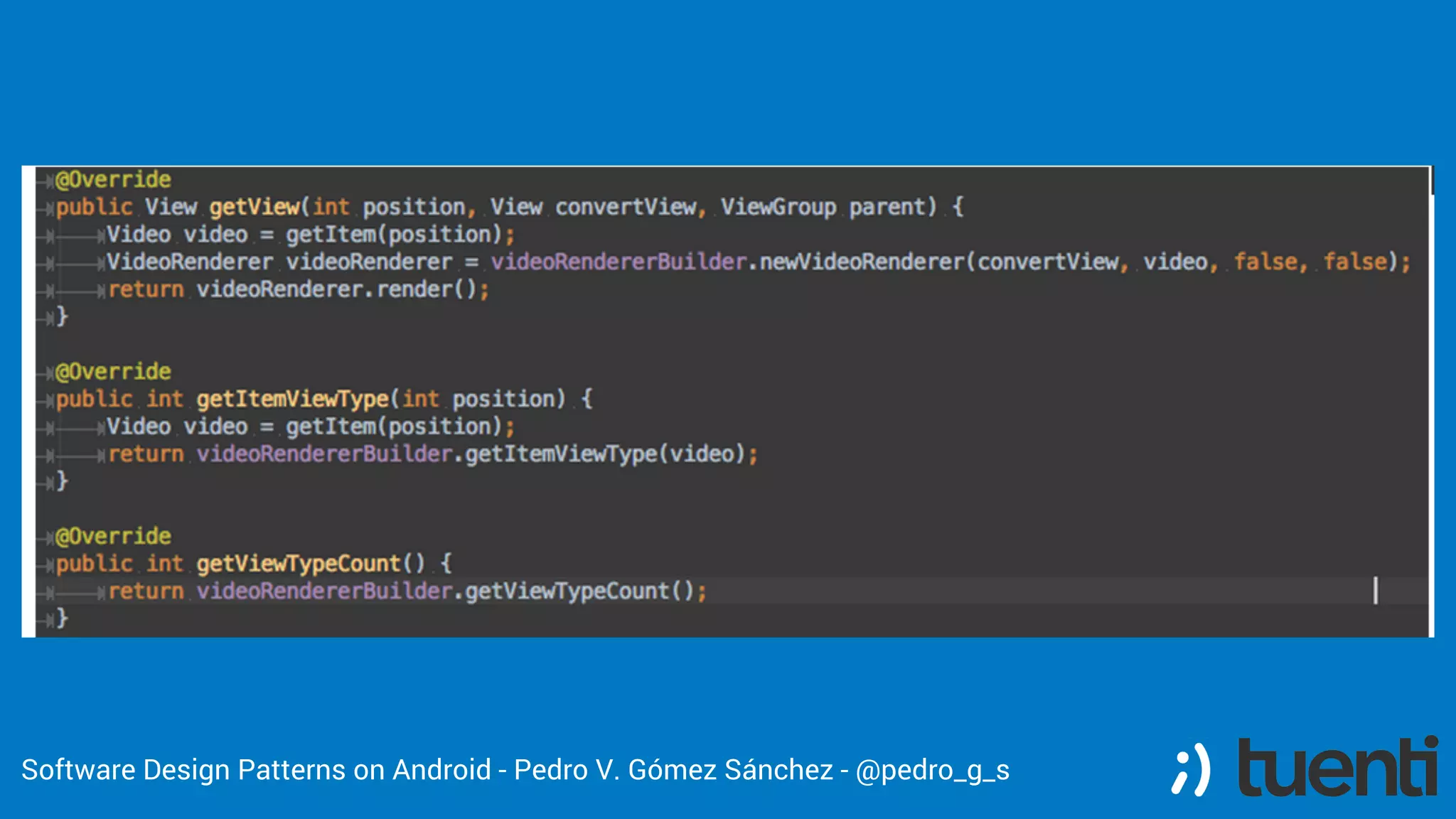Click the text cursor on the highlighted line

coord(1376,591)
